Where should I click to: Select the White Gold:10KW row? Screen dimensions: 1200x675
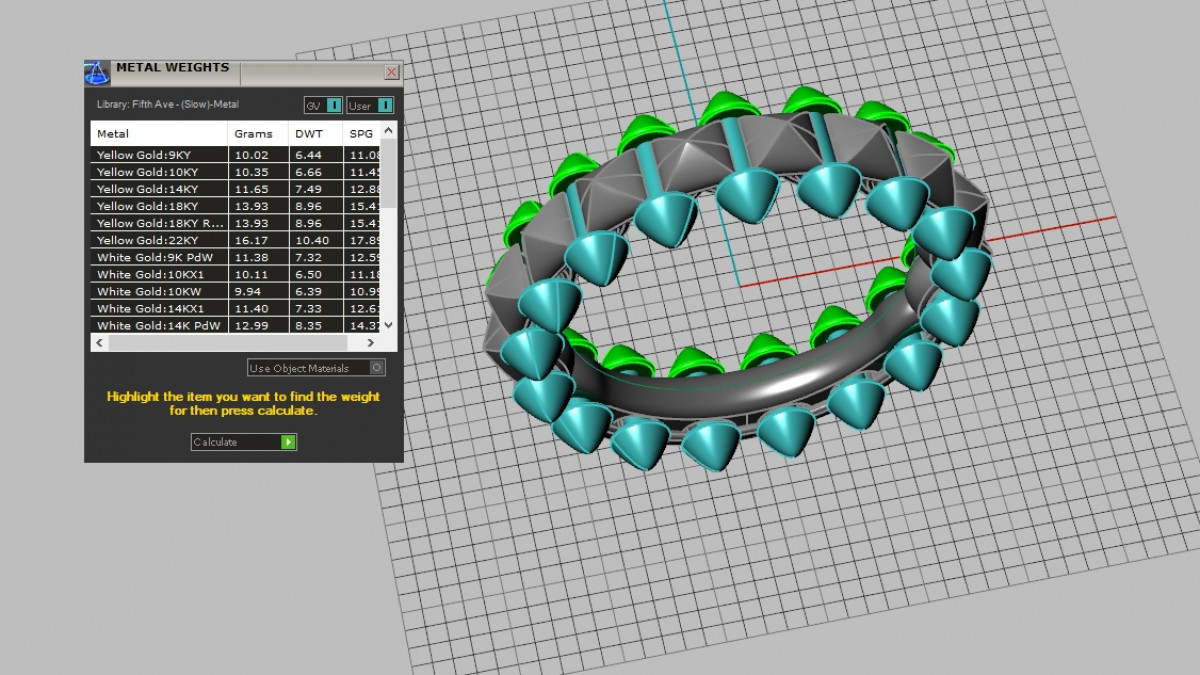coord(160,291)
